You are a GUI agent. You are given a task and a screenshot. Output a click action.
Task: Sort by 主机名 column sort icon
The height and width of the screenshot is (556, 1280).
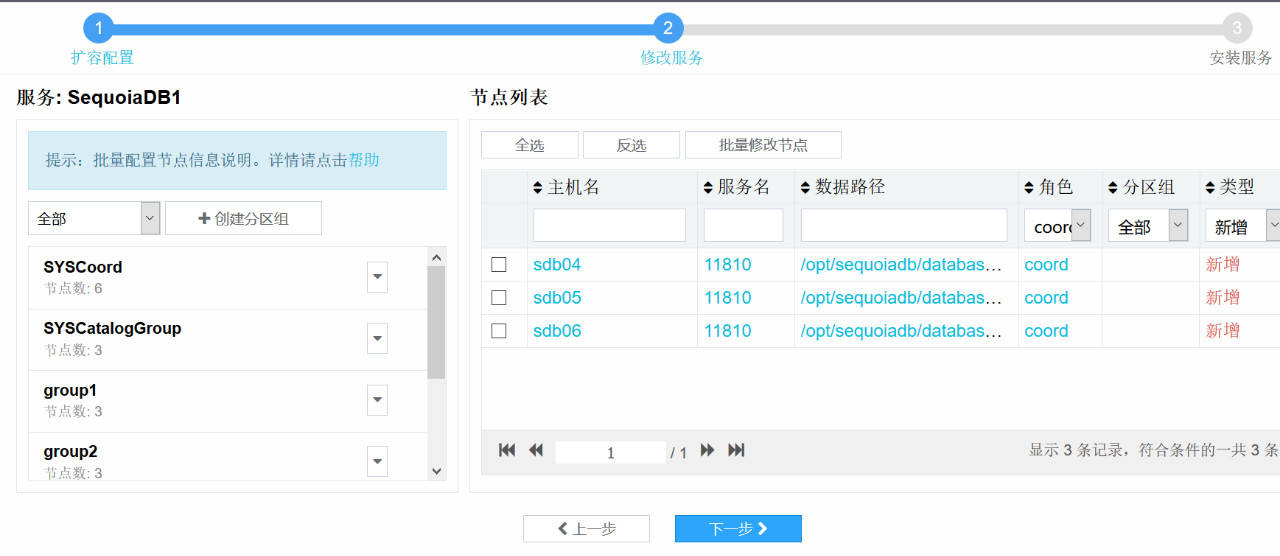pos(538,188)
